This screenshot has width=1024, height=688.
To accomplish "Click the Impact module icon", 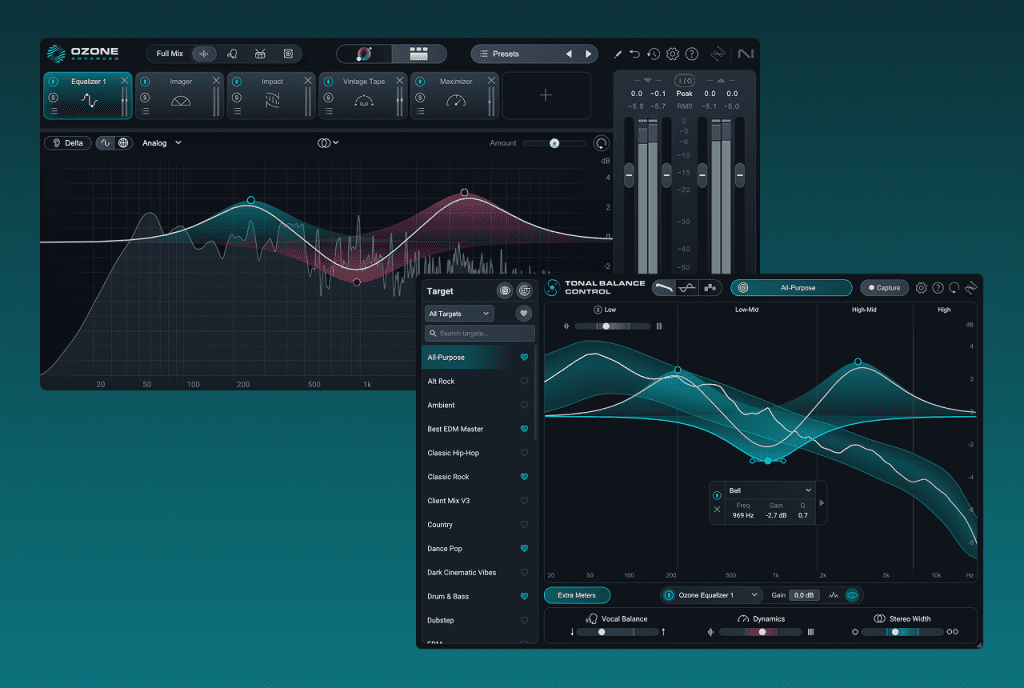I will click(272, 100).
